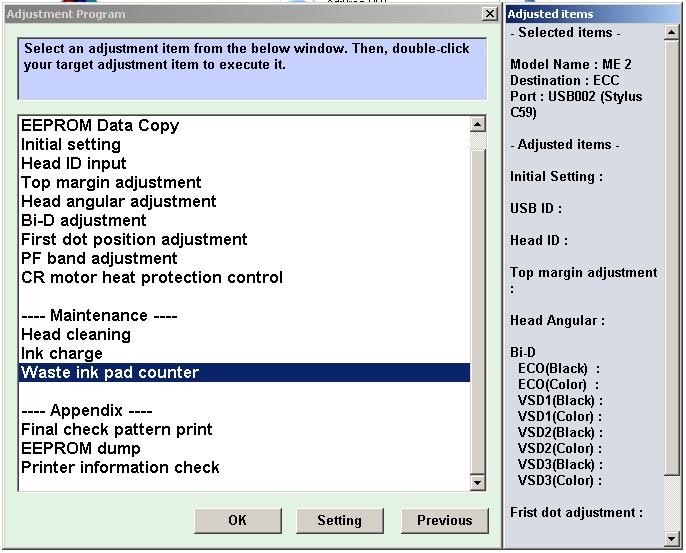This screenshot has height=553, width=686.
Task: Click the OK button
Action: (238, 520)
